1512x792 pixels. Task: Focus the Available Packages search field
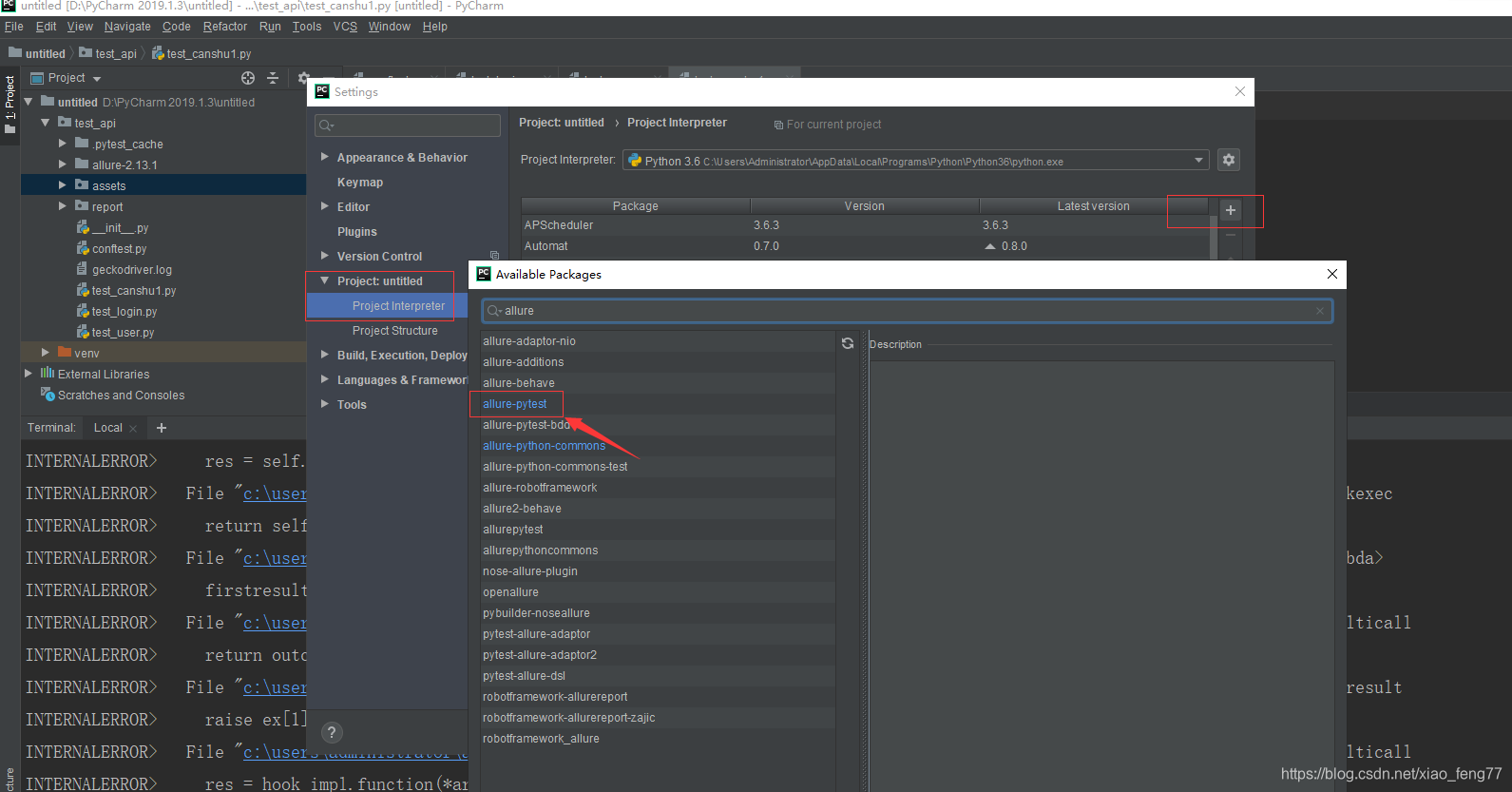(x=908, y=311)
